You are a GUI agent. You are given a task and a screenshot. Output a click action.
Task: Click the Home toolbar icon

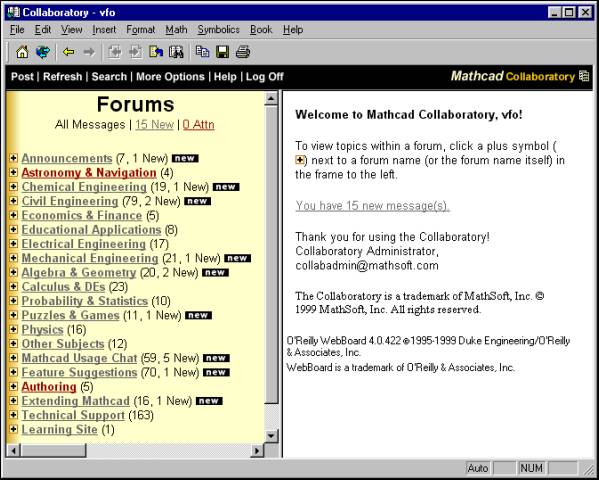point(22,52)
